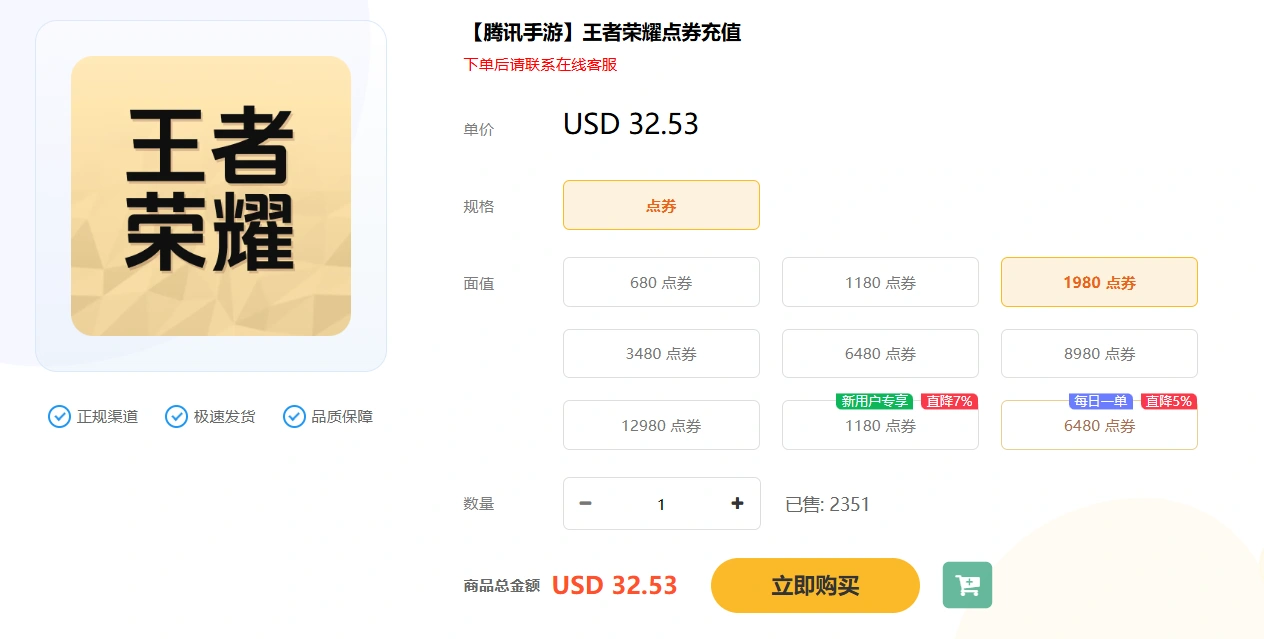Choose the 8980 点券 denomination
1264x639 pixels.
(x=1099, y=353)
